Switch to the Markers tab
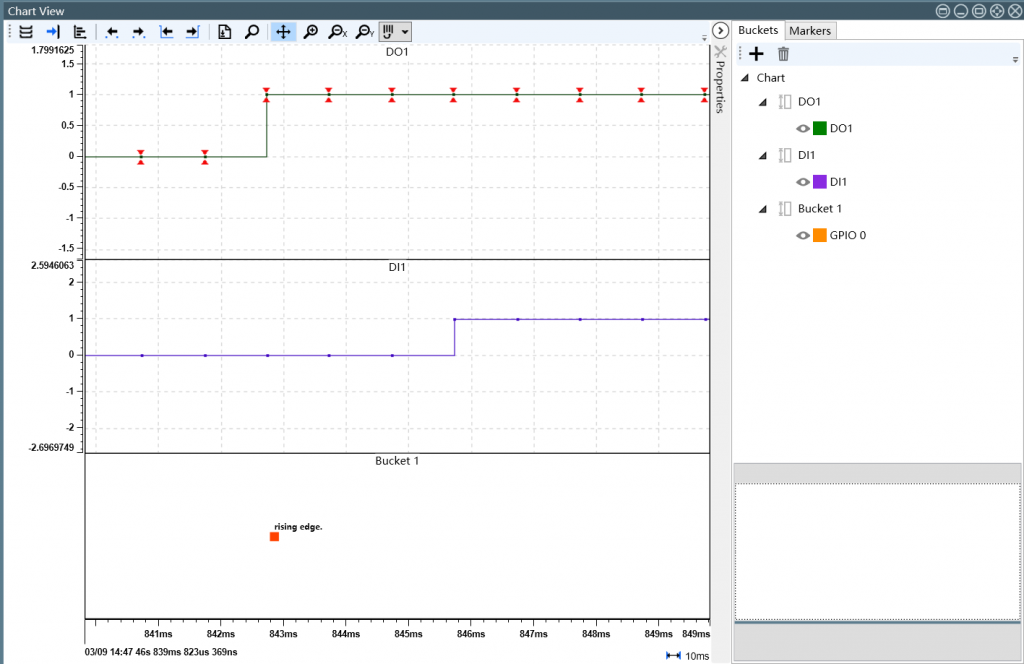The width and height of the screenshot is (1024, 664). pos(810,30)
